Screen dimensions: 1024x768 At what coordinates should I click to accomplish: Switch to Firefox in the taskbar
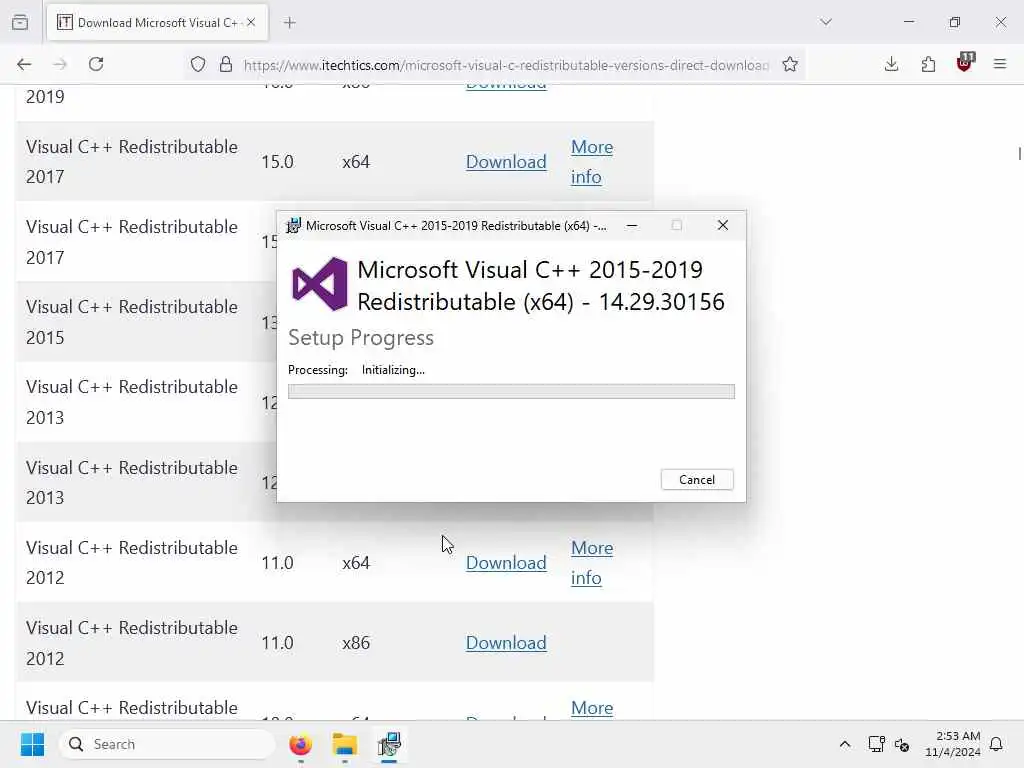click(300, 744)
